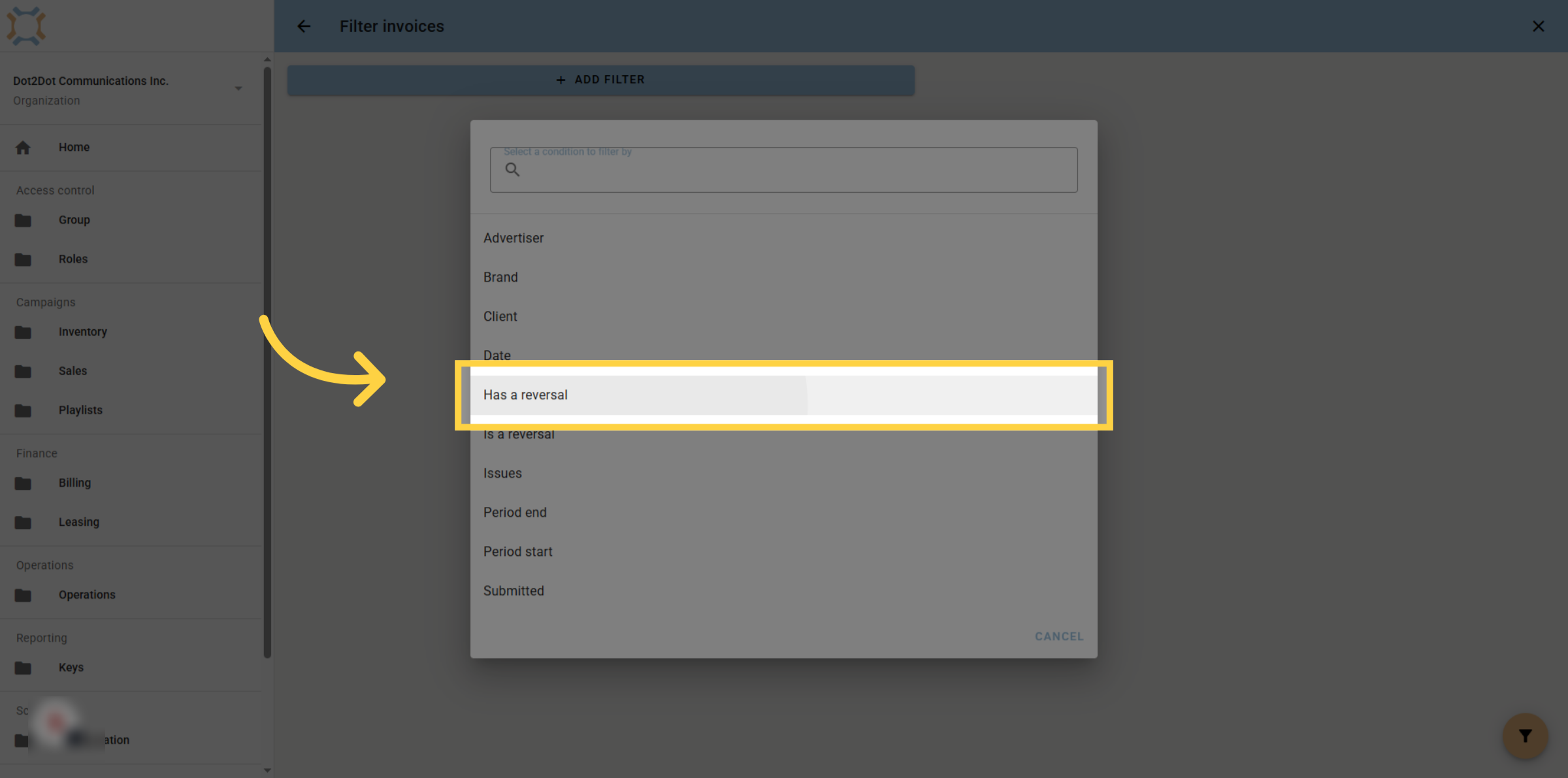Click the Keys folder icon

pyautogui.click(x=23, y=668)
